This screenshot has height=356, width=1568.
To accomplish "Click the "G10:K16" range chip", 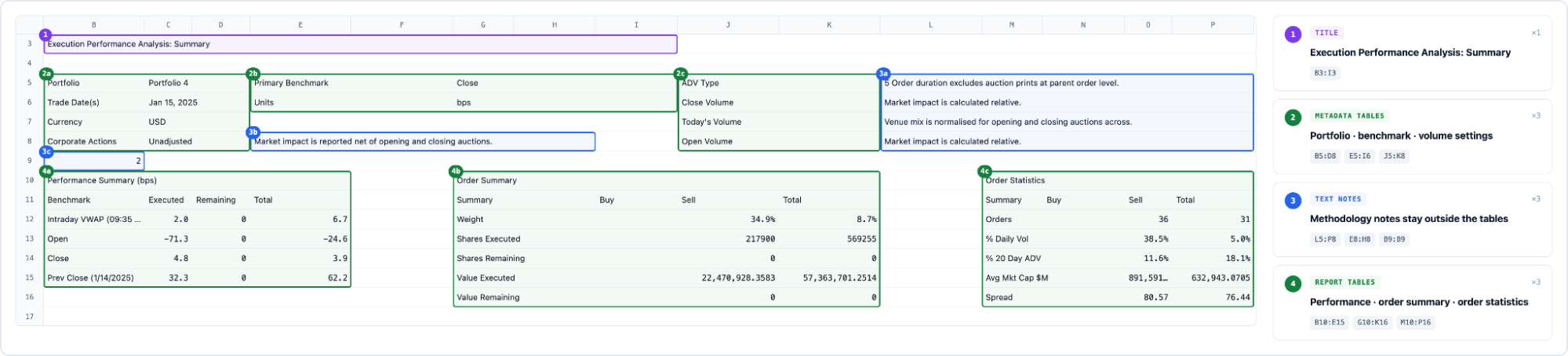I will point(1373,322).
